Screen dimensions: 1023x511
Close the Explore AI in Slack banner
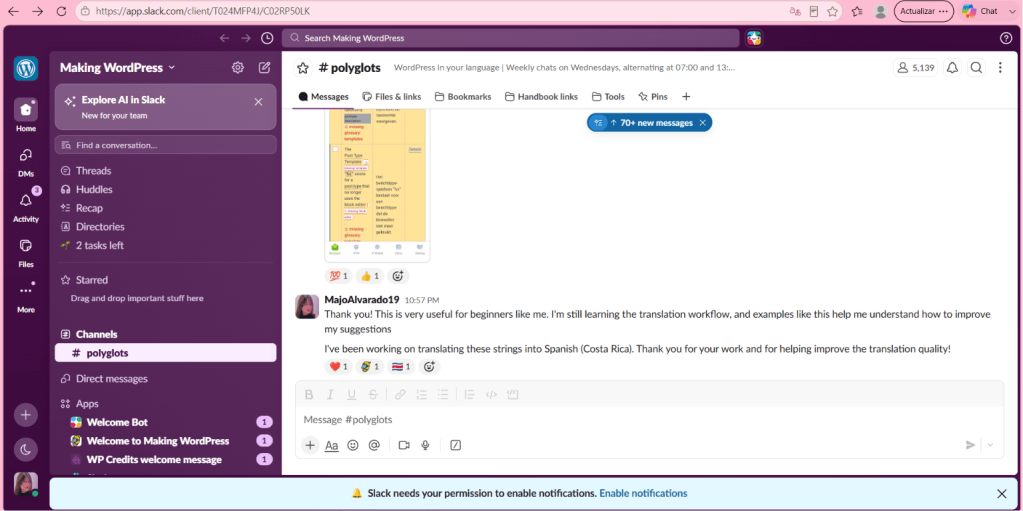coord(258,102)
